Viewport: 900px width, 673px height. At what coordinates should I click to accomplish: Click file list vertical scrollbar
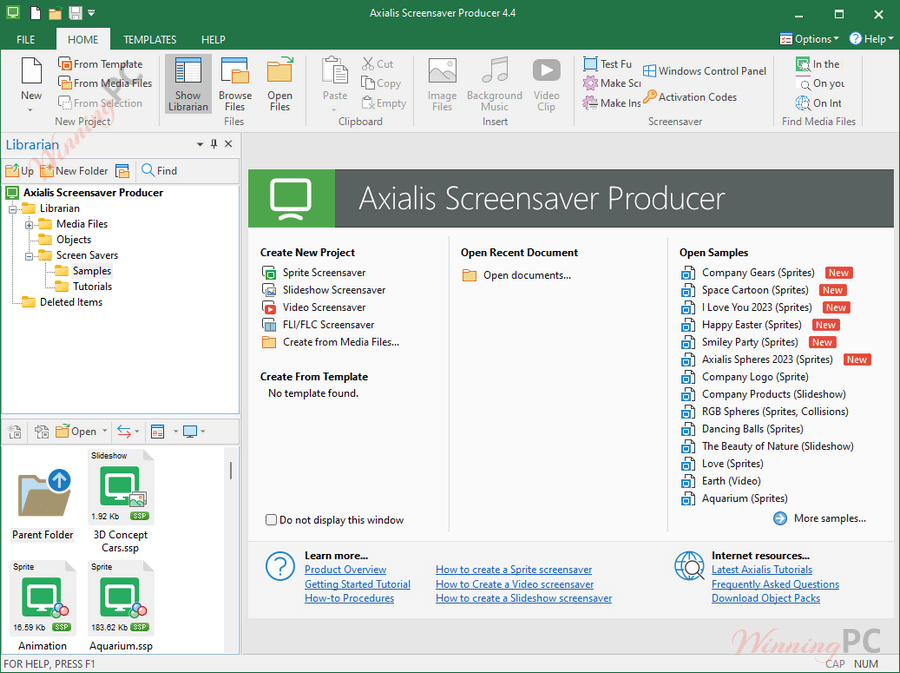coord(231,470)
